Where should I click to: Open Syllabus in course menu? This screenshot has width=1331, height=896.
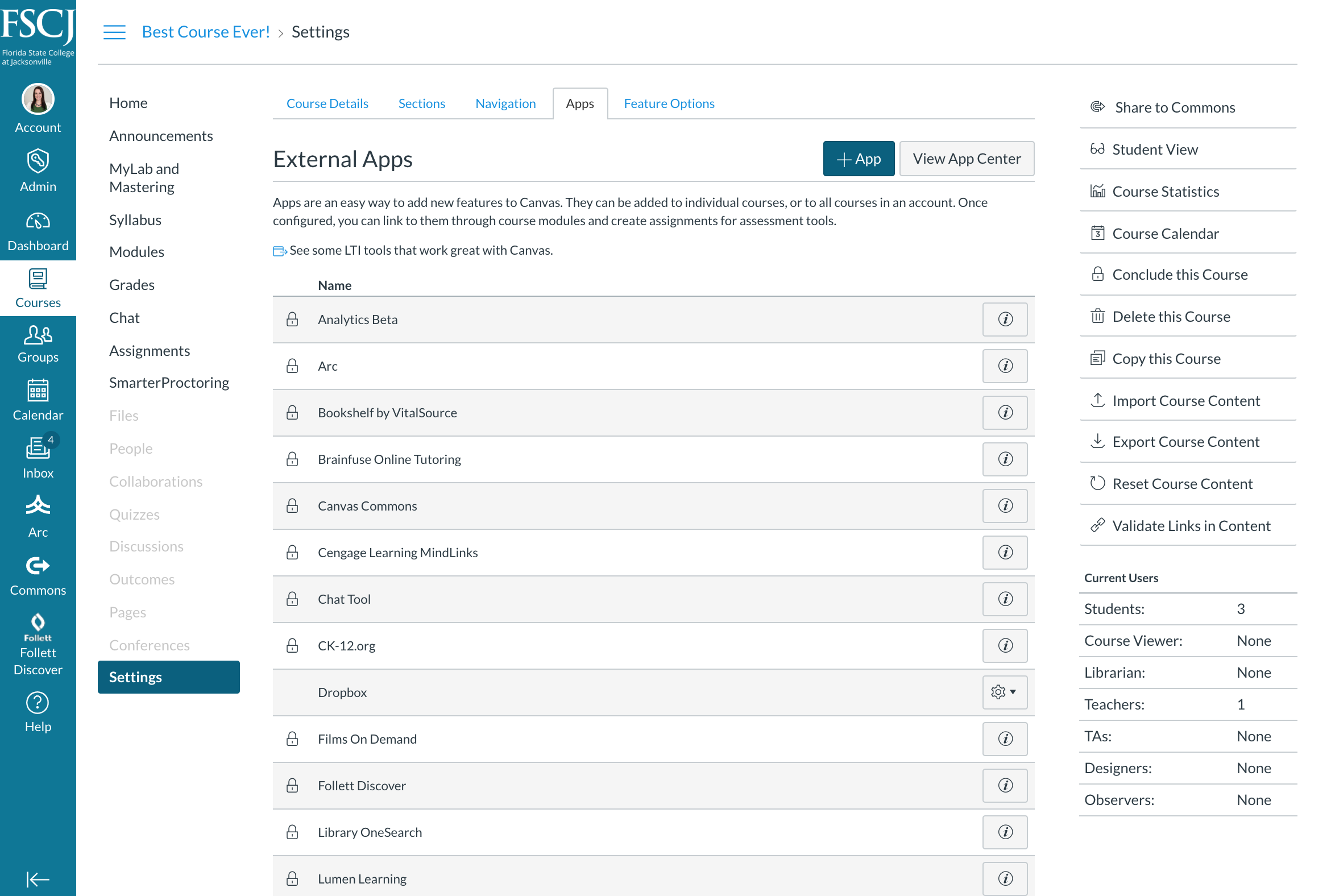pos(135,220)
